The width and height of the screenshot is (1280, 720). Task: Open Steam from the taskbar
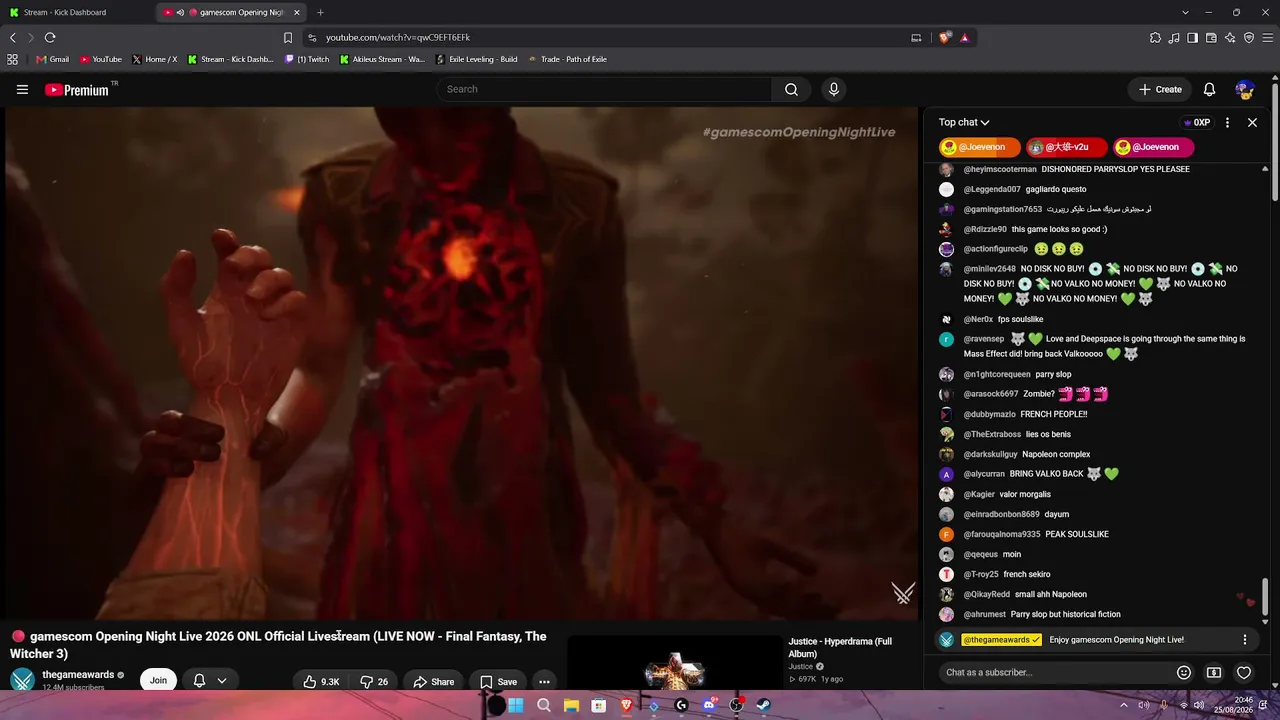tap(763, 705)
